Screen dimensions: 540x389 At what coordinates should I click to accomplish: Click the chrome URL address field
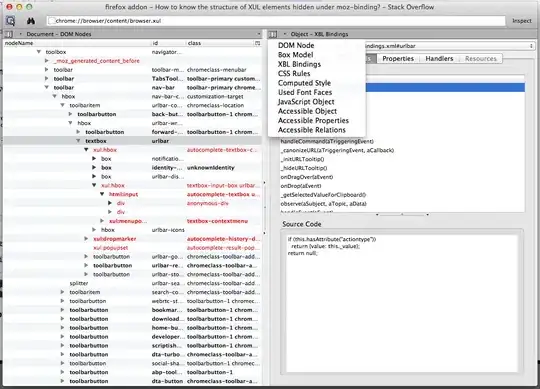276,21
